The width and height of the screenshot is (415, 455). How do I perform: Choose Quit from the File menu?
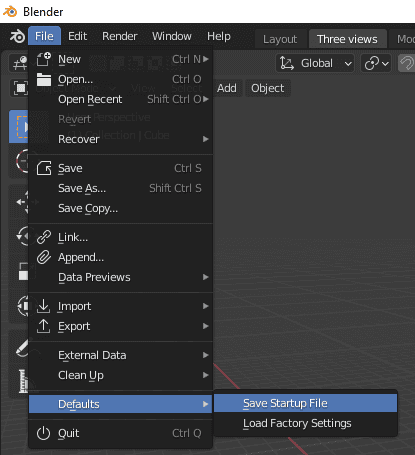coord(120,433)
